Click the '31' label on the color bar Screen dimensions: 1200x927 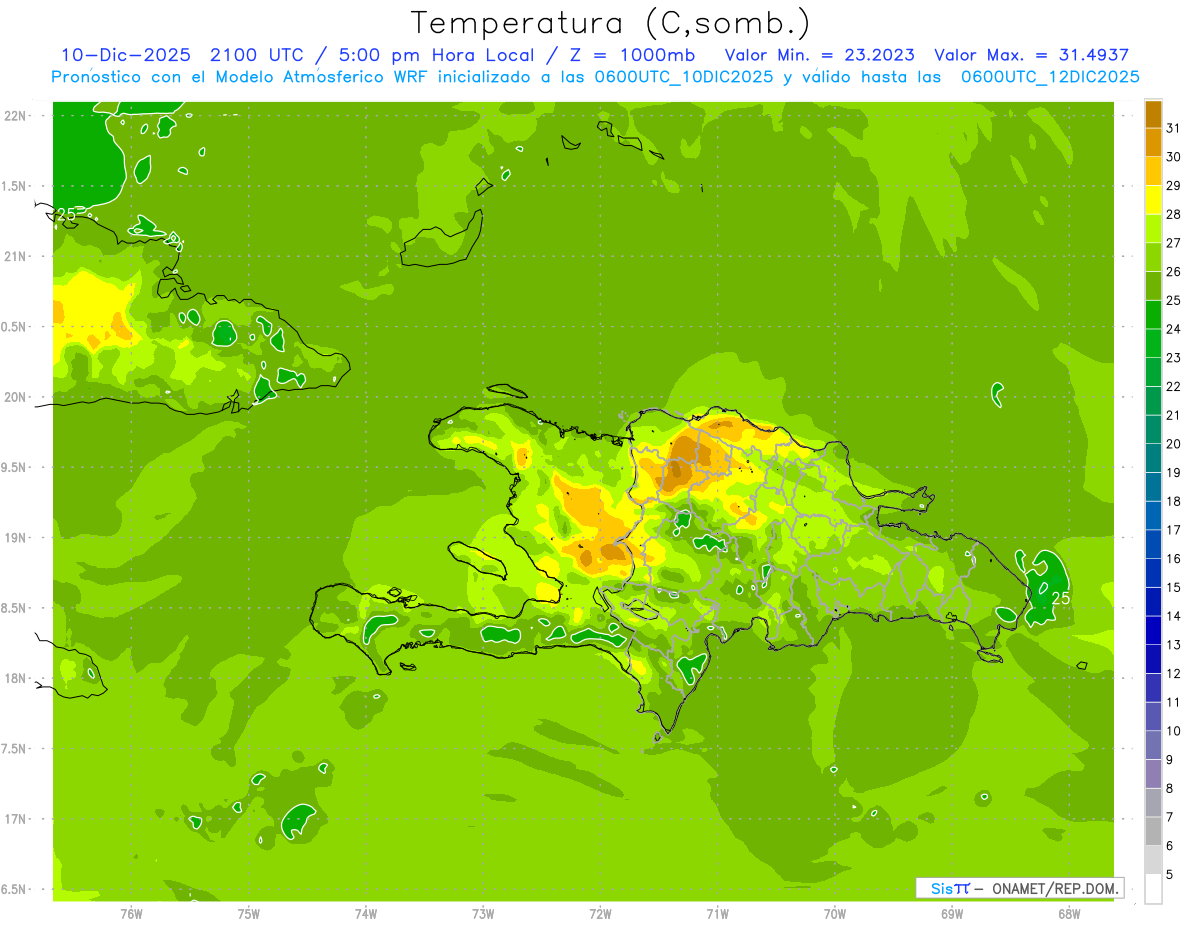point(1173,128)
